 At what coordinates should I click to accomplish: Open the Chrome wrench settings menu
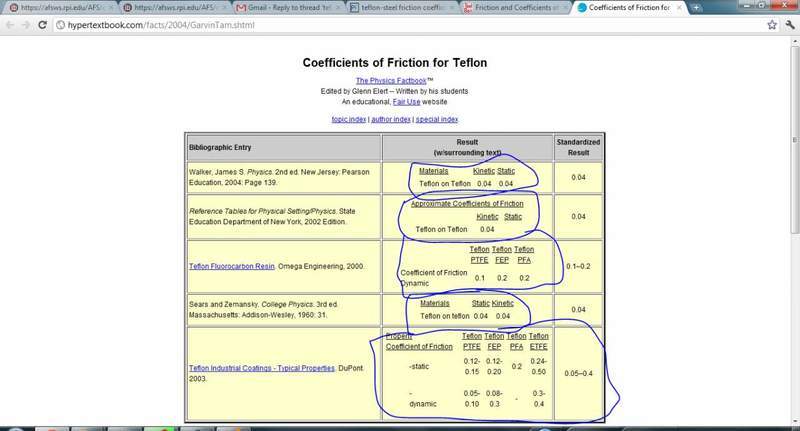point(790,25)
